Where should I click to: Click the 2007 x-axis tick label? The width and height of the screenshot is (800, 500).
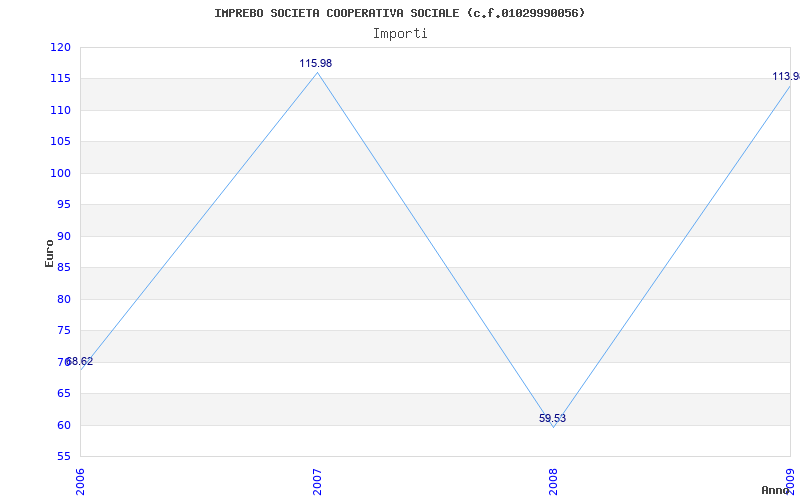(x=317, y=482)
